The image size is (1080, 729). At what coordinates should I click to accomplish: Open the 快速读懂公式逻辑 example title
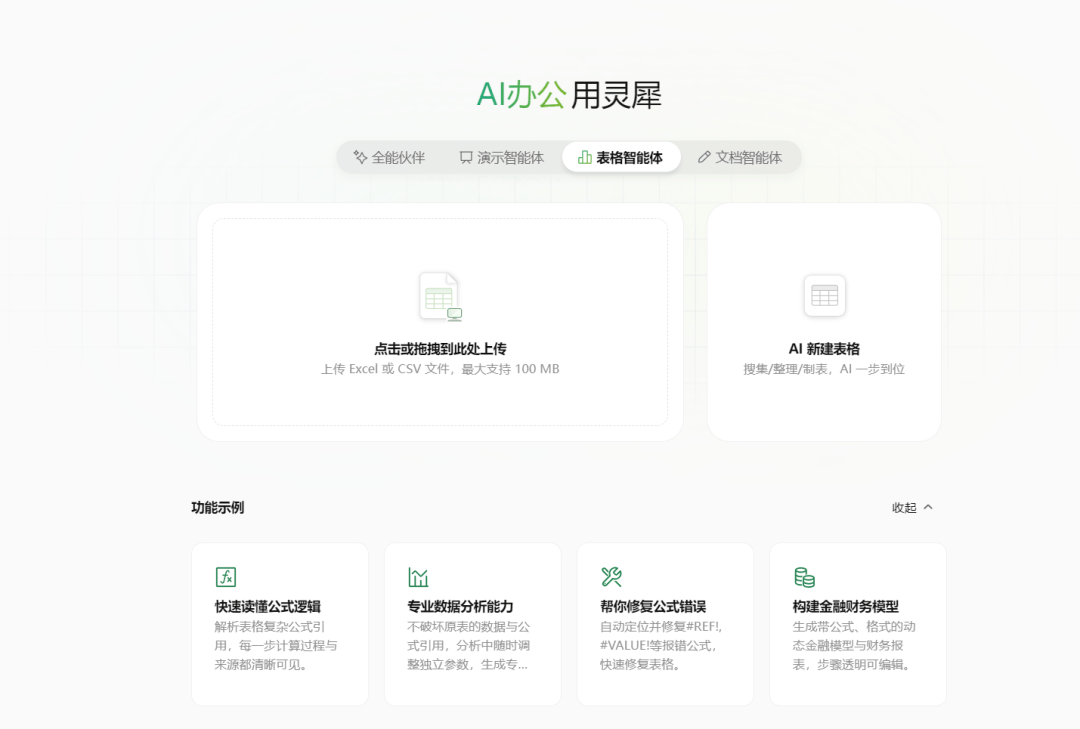coord(268,607)
